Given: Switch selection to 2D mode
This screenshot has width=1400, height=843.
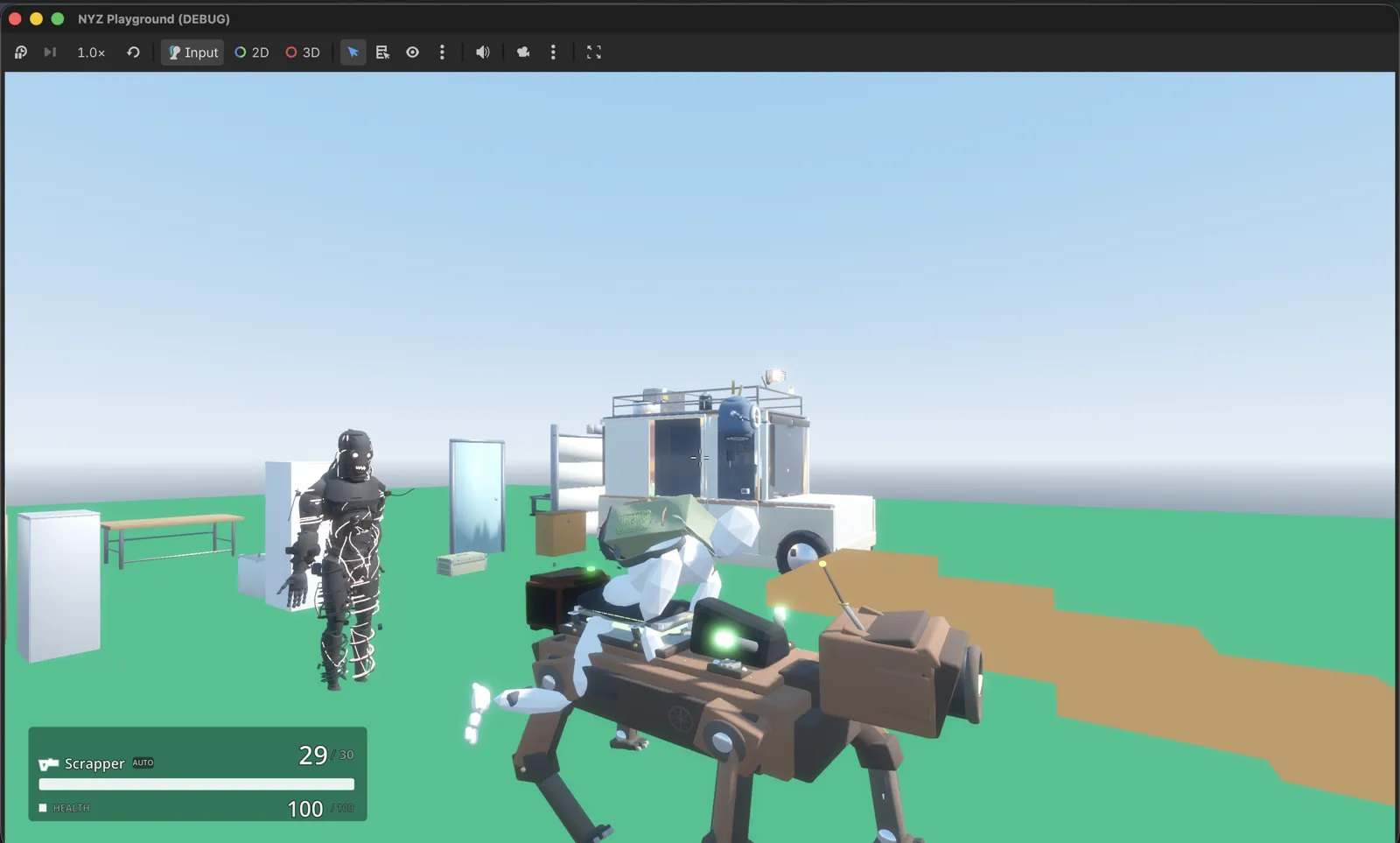Looking at the screenshot, I should [251, 53].
